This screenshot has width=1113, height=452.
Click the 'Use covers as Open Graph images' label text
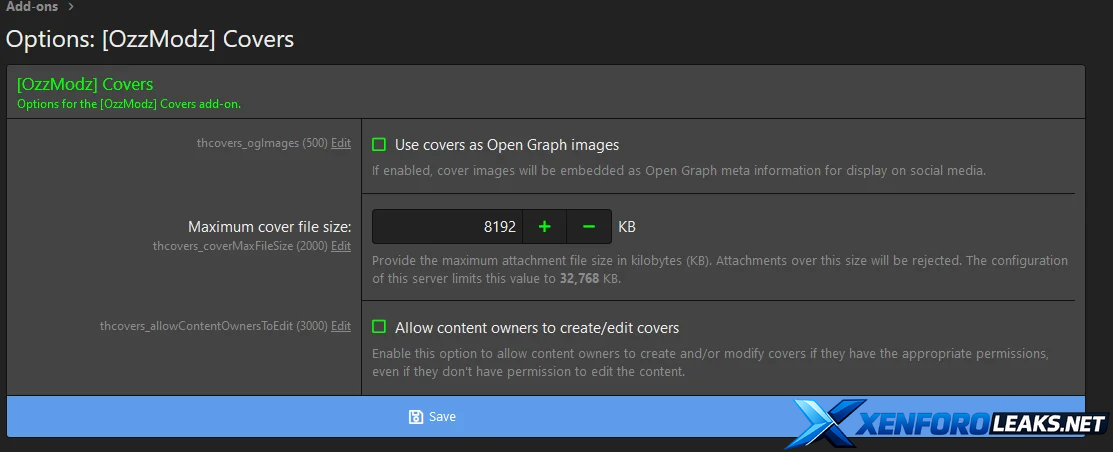pyautogui.click(x=507, y=145)
